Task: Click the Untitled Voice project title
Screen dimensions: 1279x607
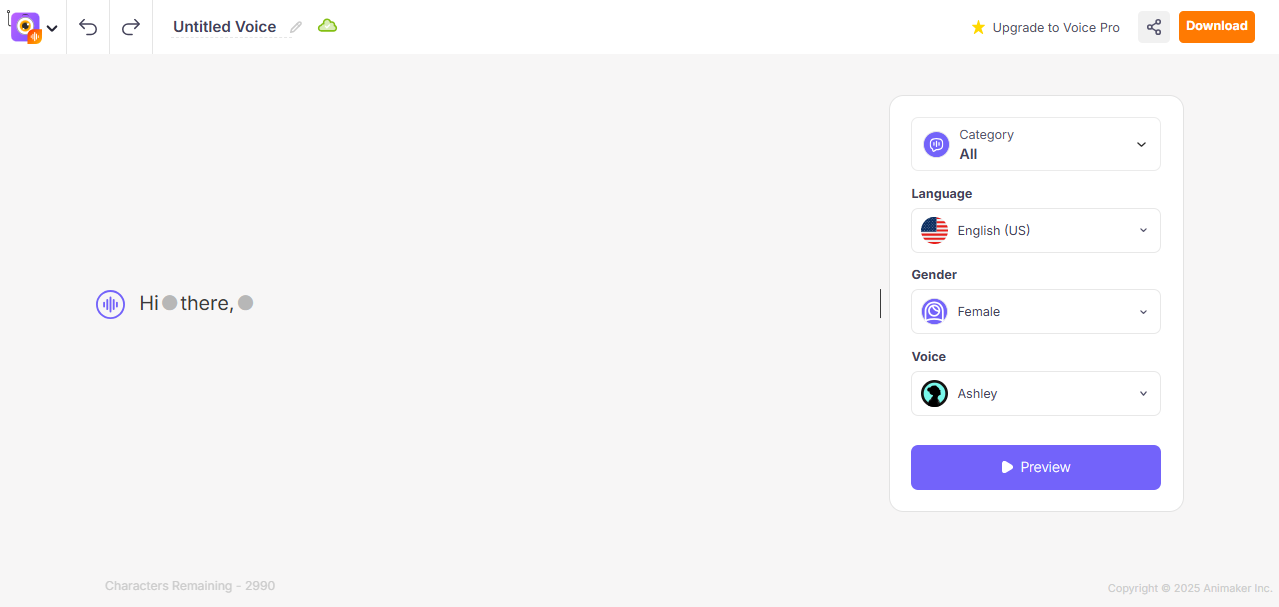Action: (x=224, y=27)
